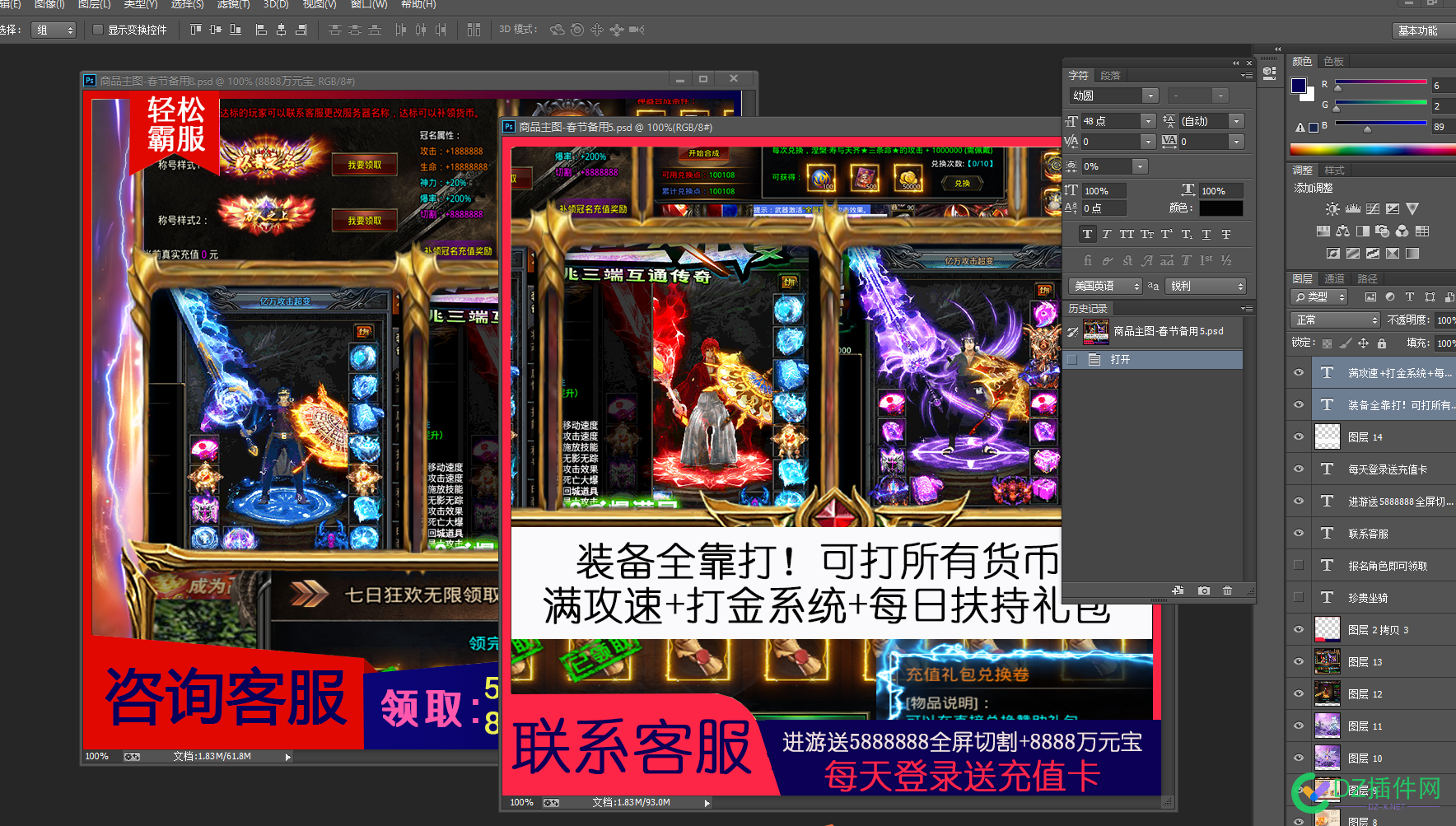Show the 珍贵坐骑 text layer

(x=1299, y=597)
